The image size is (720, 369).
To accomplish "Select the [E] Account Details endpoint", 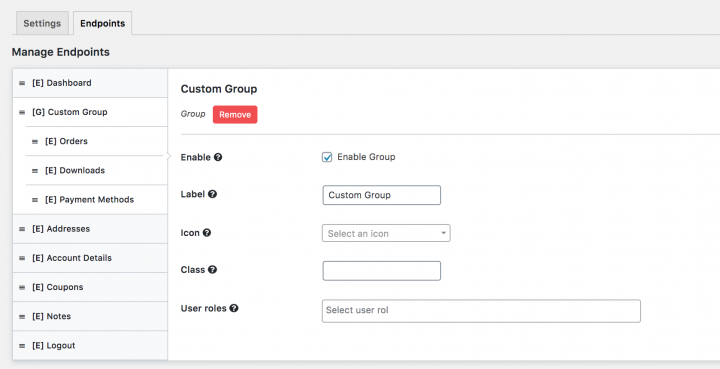I will tap(90, 258).
